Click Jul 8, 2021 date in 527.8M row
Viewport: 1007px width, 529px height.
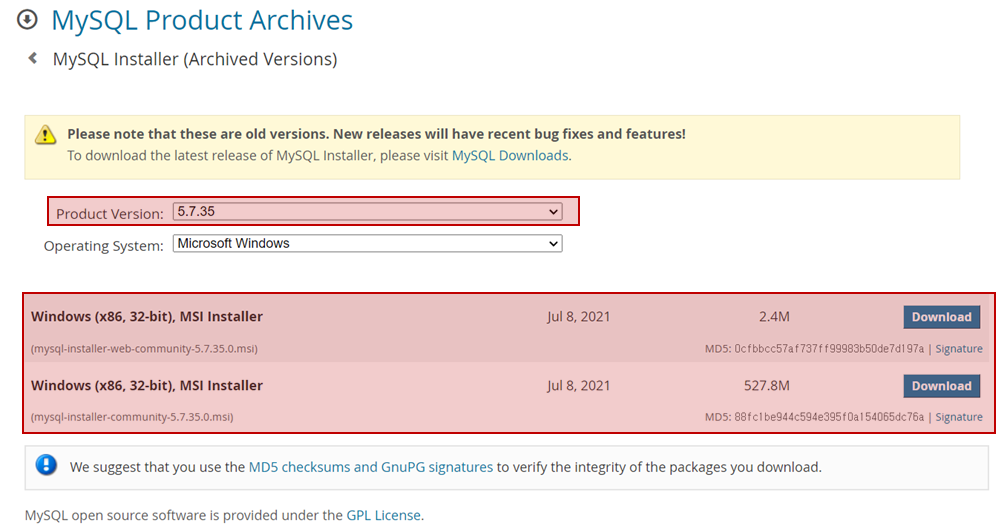[x=579, y=386]
